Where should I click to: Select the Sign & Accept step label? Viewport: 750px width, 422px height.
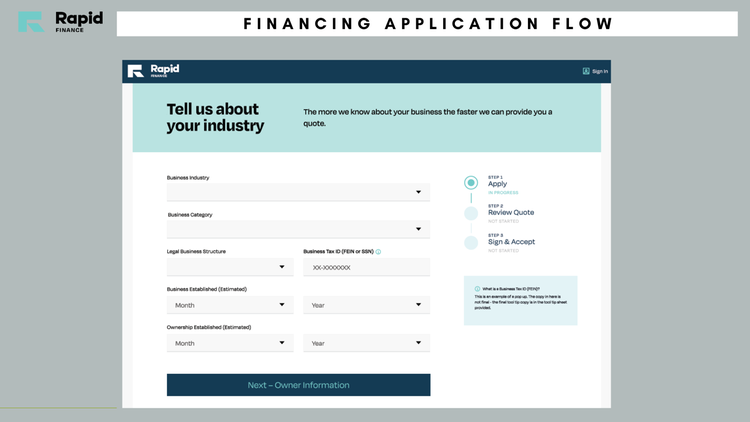coord(511,242)
